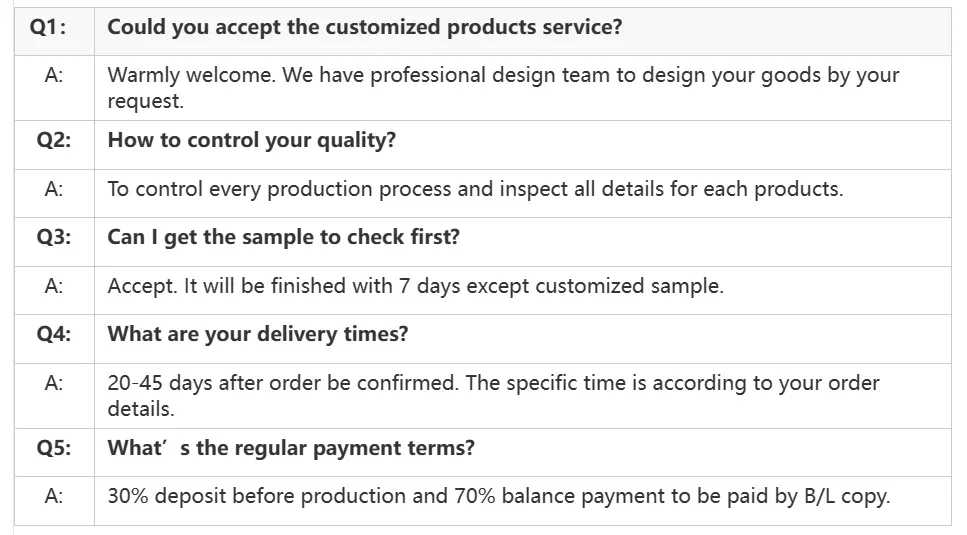967x535 pixels.
Task: Click the 30% deposit payment answer
Action: (x=499, y=496)
